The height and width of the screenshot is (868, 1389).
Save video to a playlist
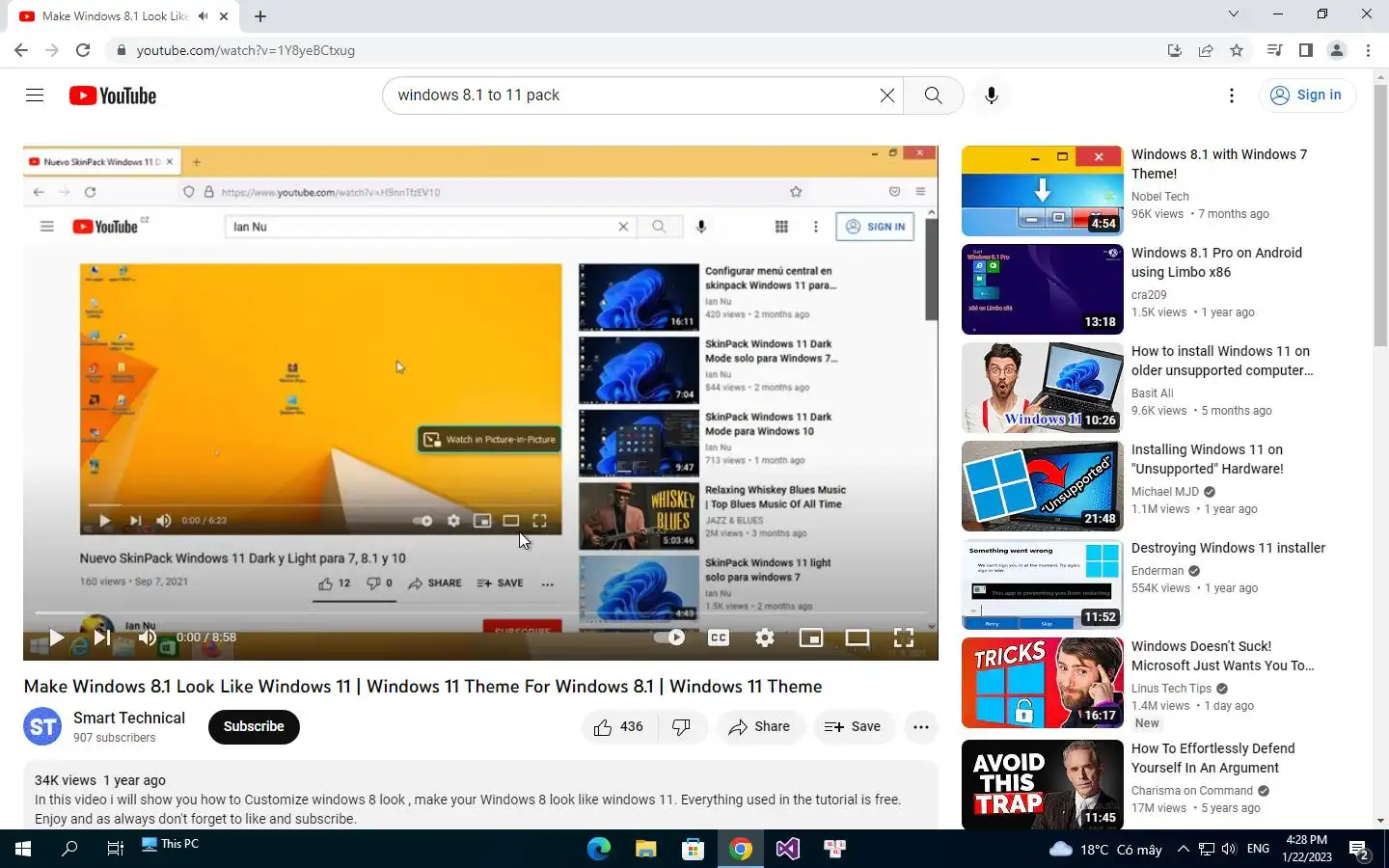coord(853,727)
